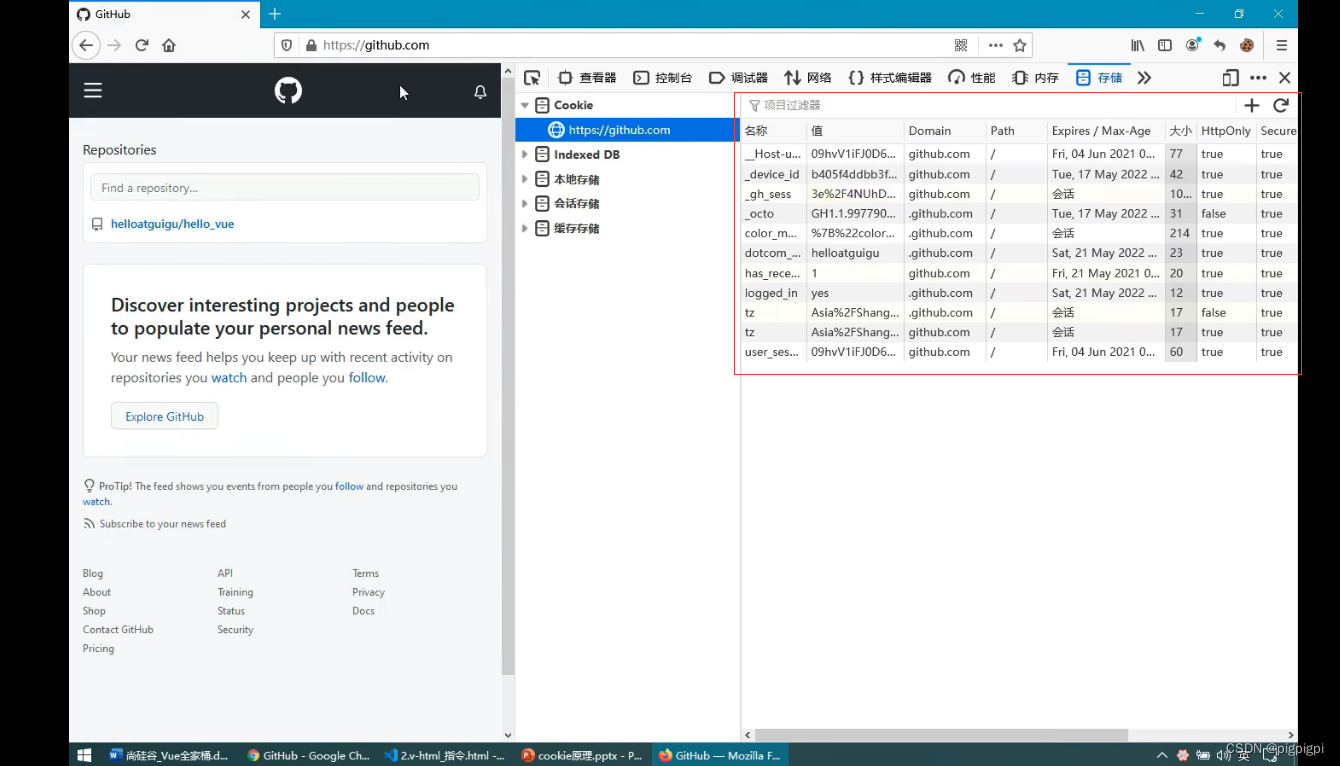The image size is (1340, 766).
Task: Open the Pricing footer link
Action: (x=98, y=648)
